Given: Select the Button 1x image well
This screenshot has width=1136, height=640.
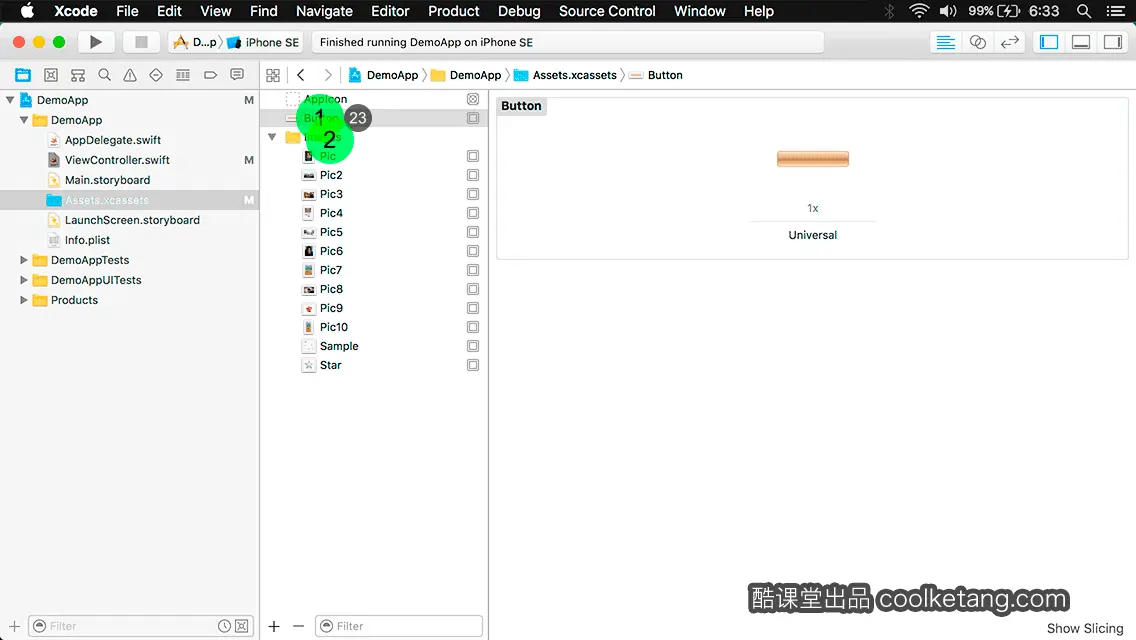Looking at the screenshot, I should pos(812,159).
